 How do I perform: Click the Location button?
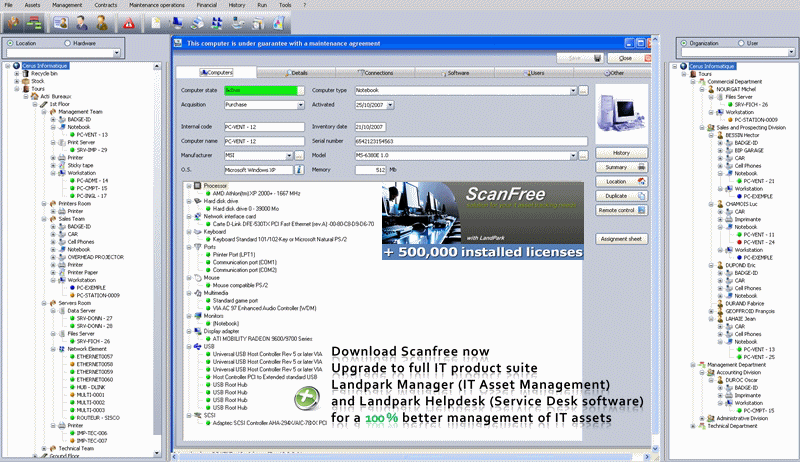coord(621,182)
